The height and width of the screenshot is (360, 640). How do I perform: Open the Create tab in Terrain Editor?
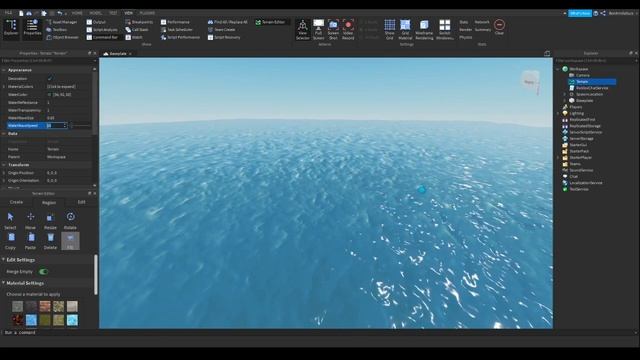[16, 202]
